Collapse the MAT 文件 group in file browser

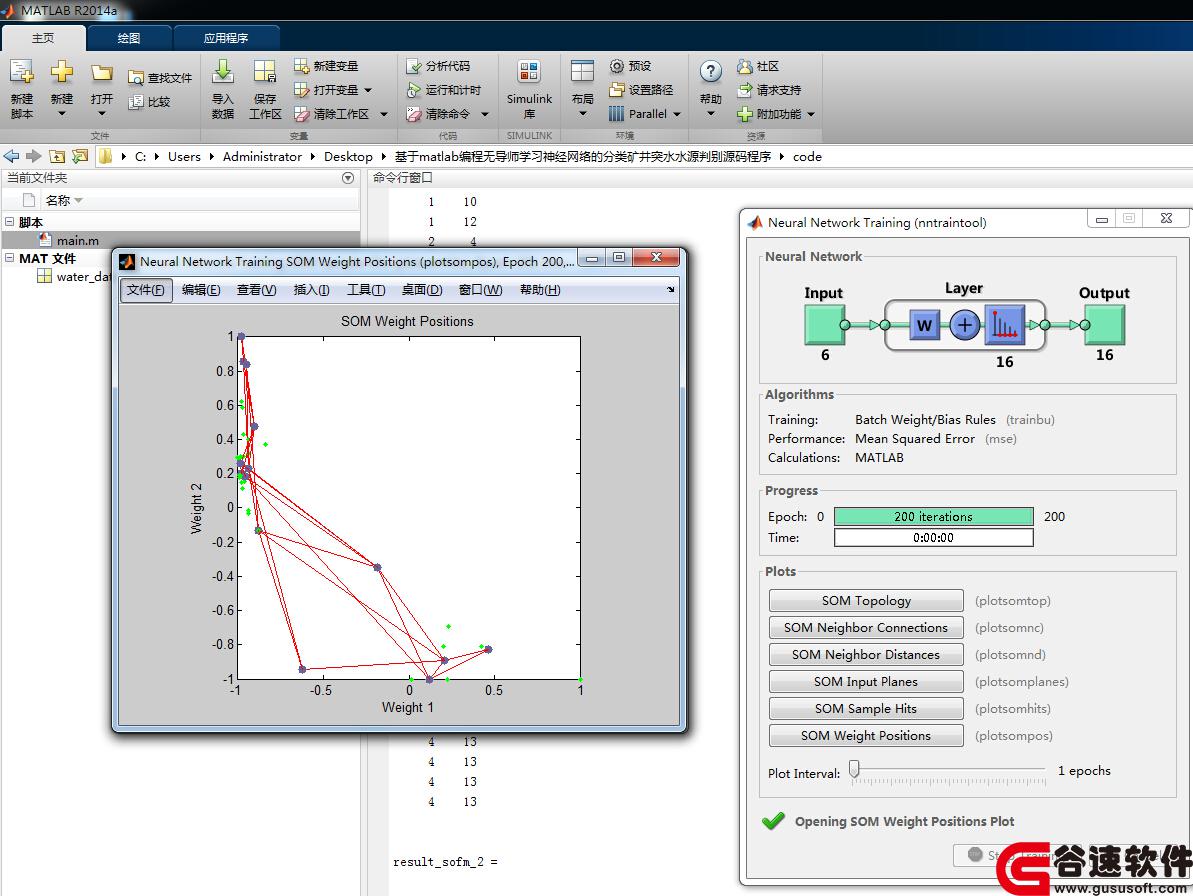click(x=10, y=258)
